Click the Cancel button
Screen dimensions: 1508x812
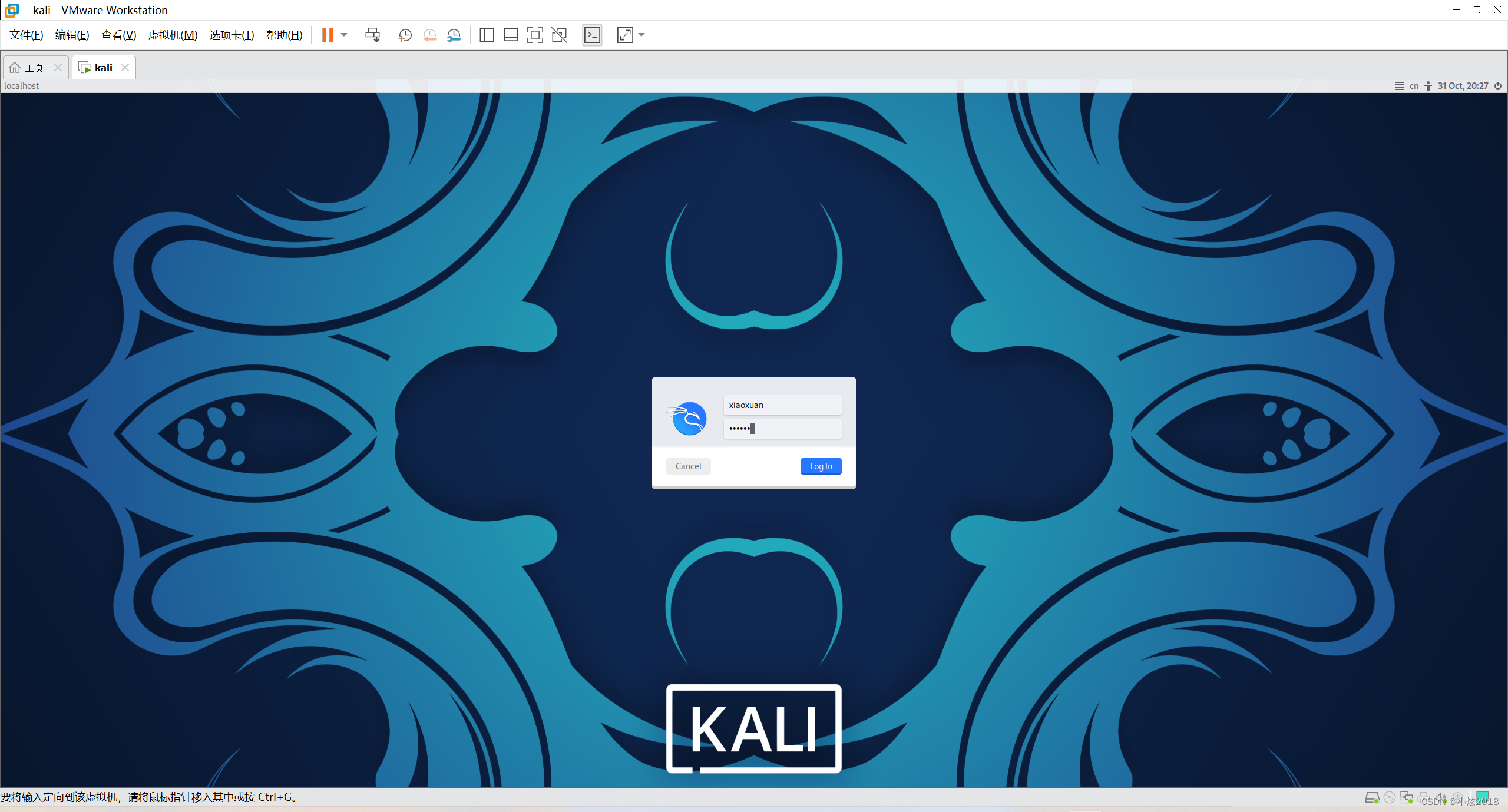688,466
